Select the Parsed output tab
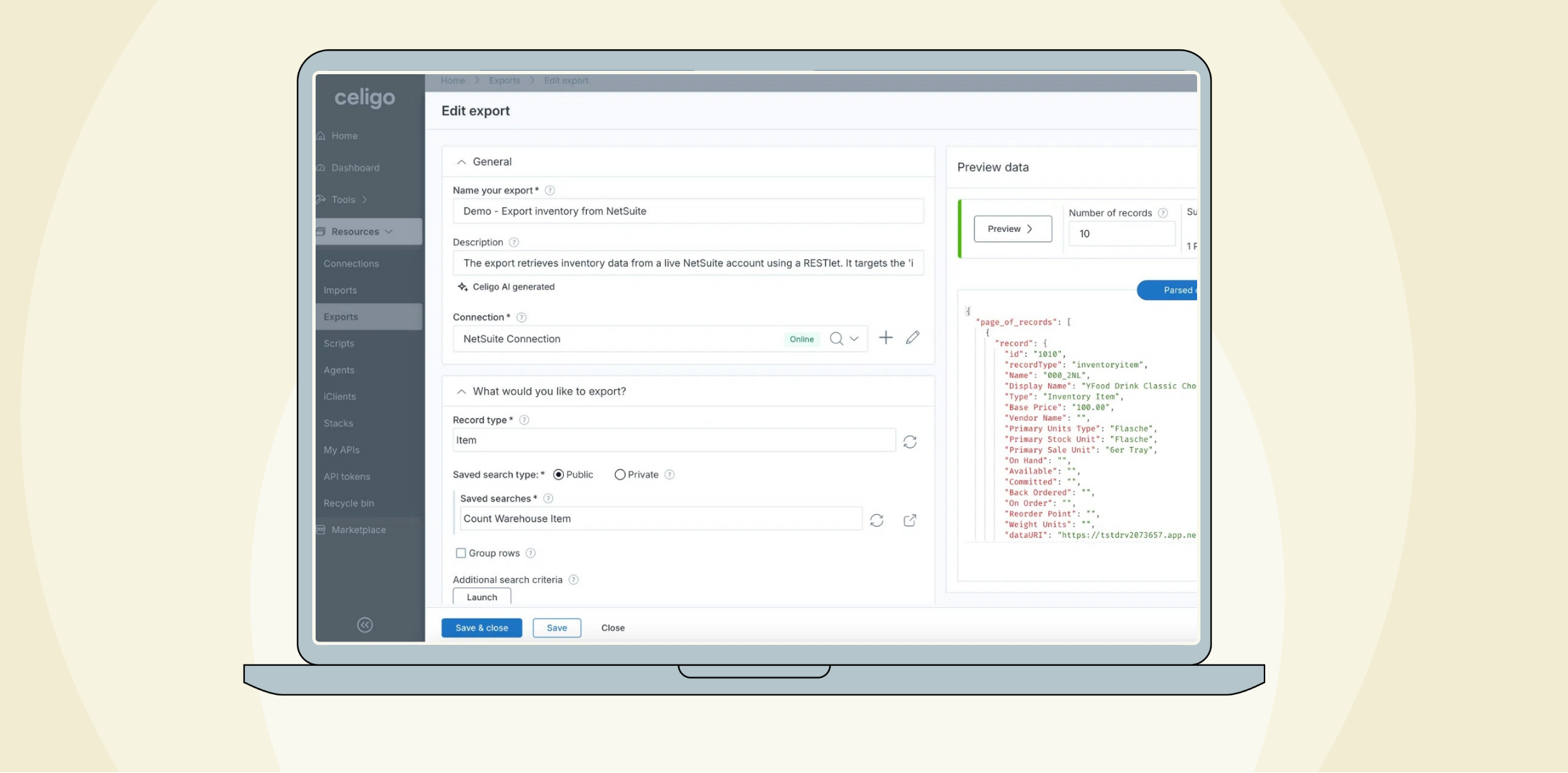1568x773 pixels. click(1168, 291)
